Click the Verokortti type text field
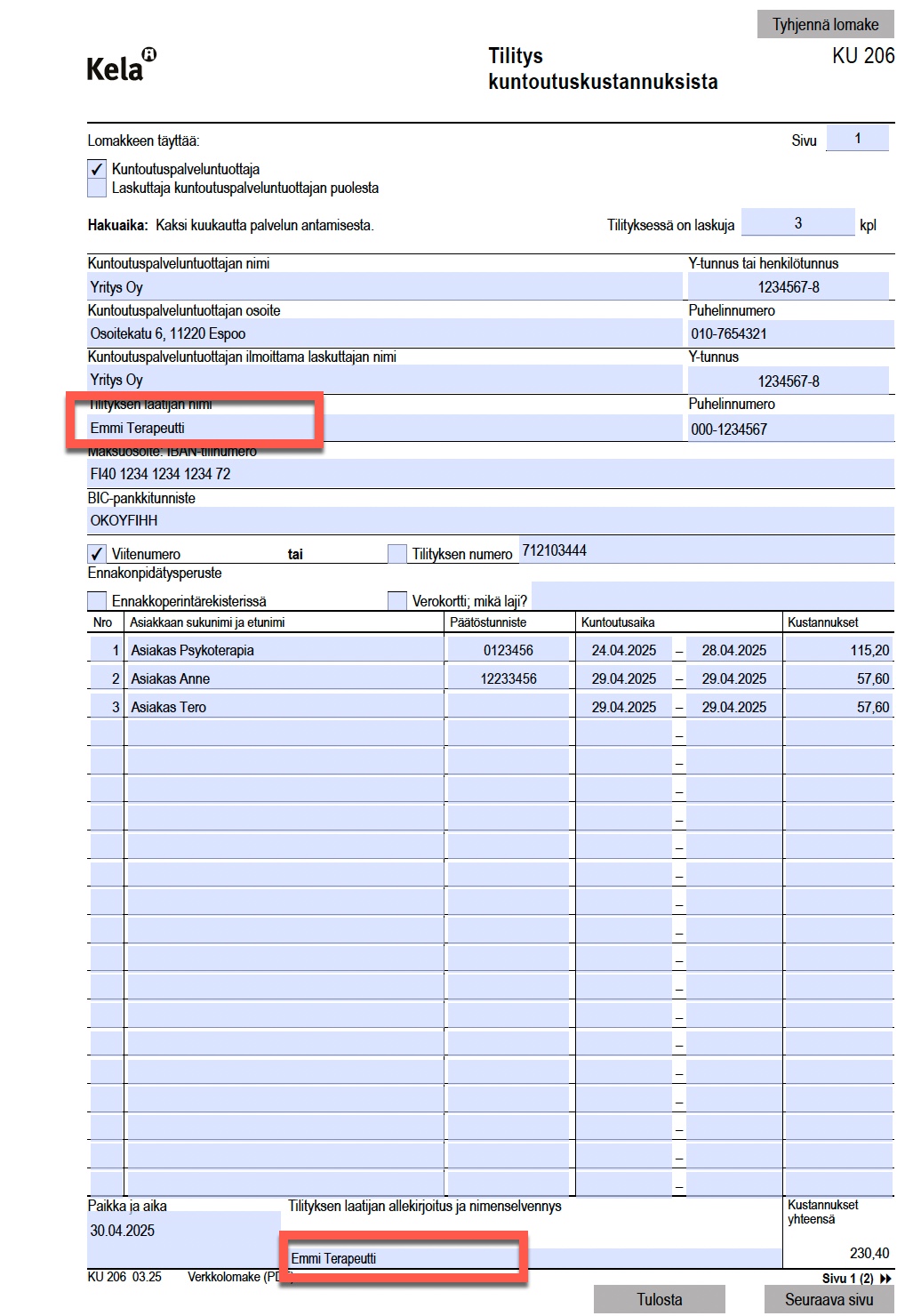This screenshot has height=1316, width=921. (x=711, y=597)
